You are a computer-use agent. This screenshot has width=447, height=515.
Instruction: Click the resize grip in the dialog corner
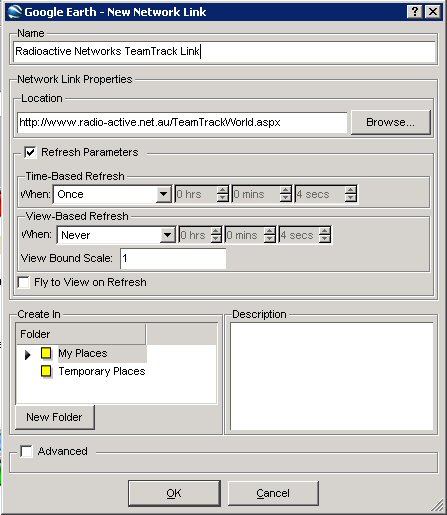click(x=437, y=505)
